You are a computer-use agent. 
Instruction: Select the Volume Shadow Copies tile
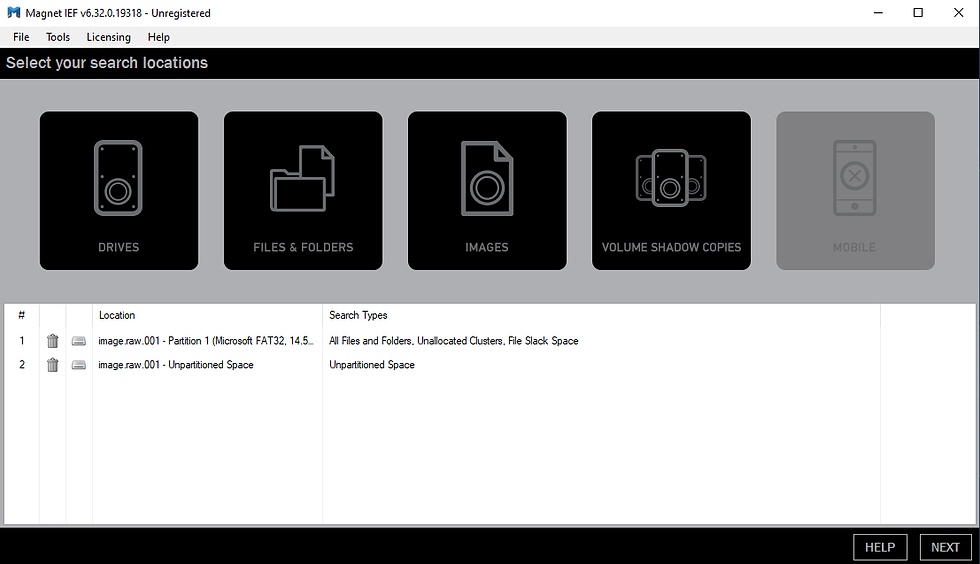[671, 191]
